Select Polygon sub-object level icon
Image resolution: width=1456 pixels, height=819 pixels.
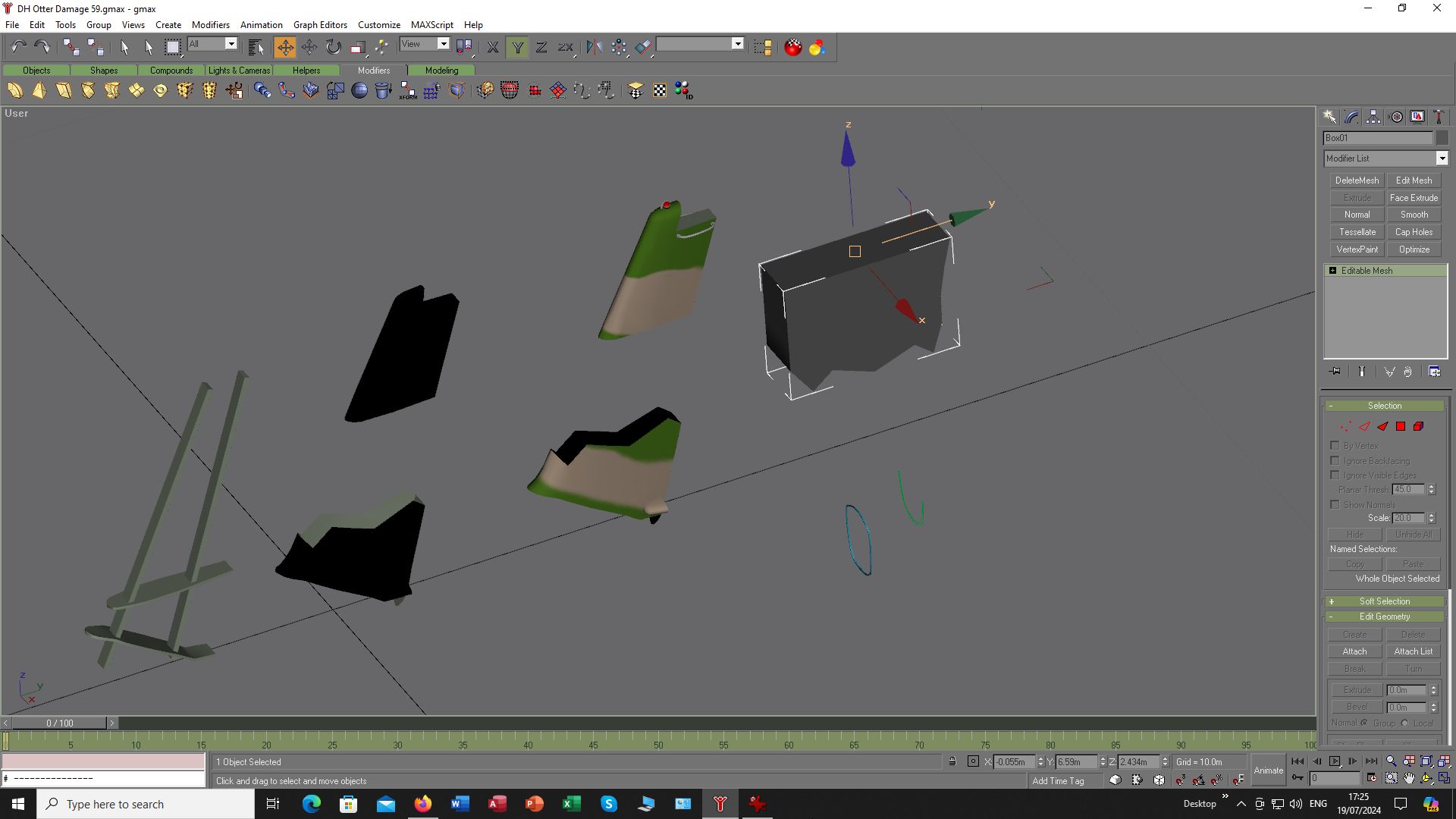tap(1401, 426)
